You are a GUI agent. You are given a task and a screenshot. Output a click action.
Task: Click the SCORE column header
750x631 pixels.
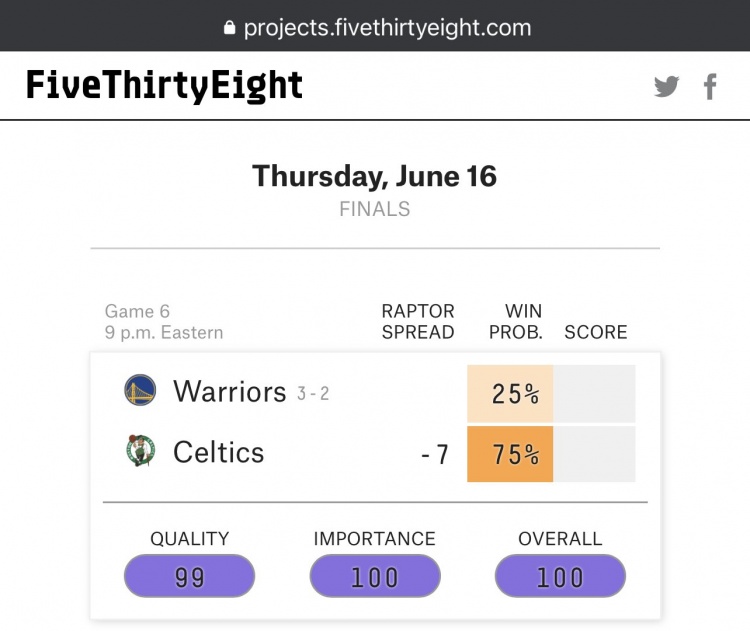click(596, 332)
